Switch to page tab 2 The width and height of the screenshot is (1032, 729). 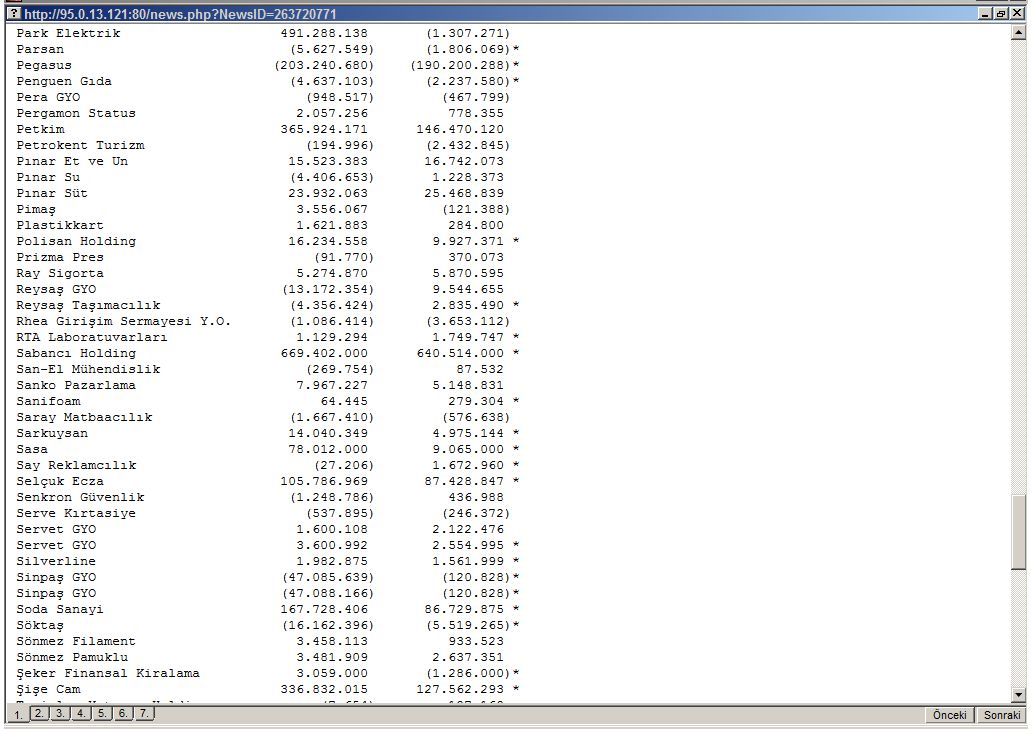(39, 713)
